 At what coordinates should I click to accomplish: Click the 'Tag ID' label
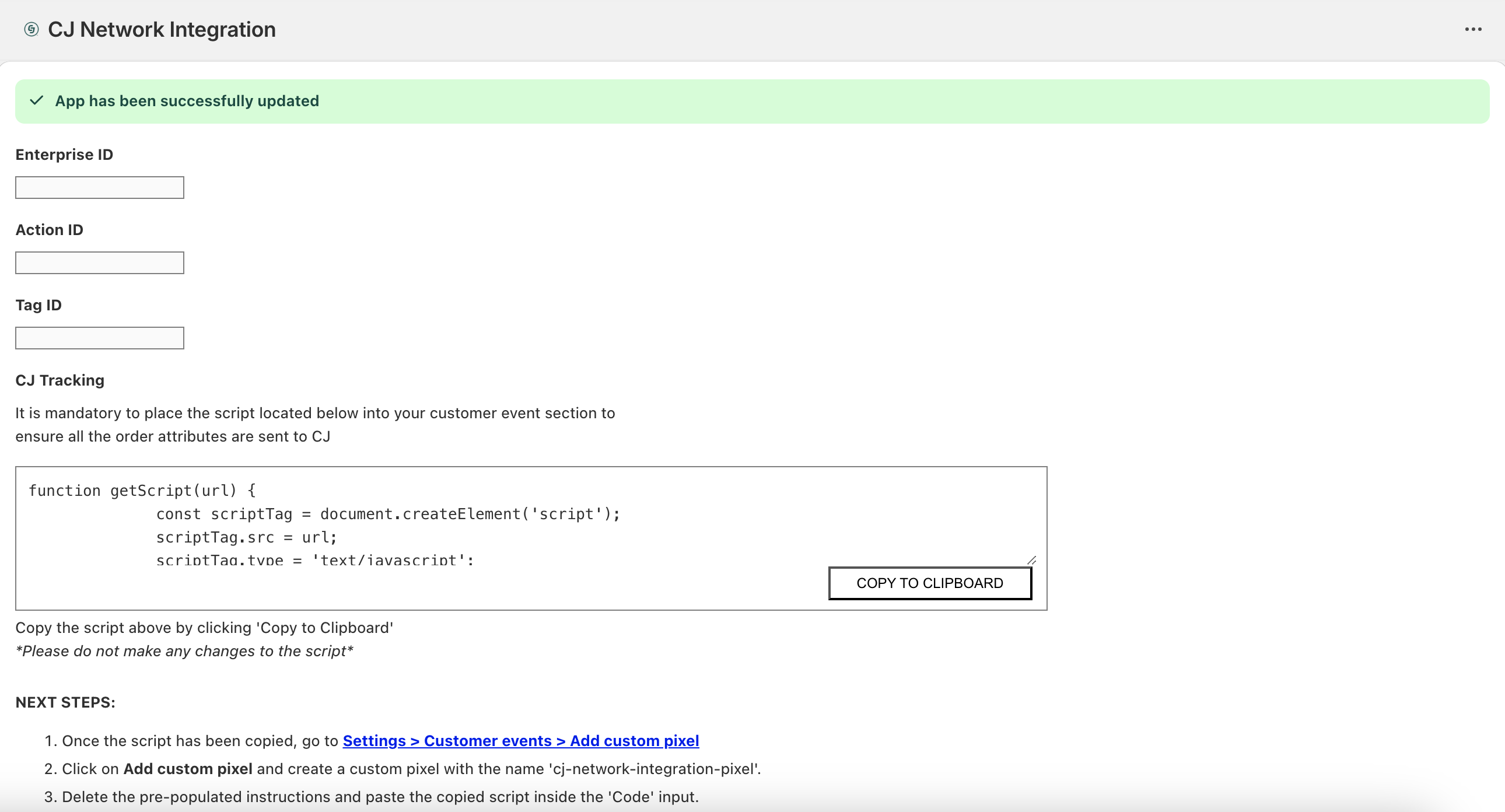pyautogui.click(x=38, y=306)
